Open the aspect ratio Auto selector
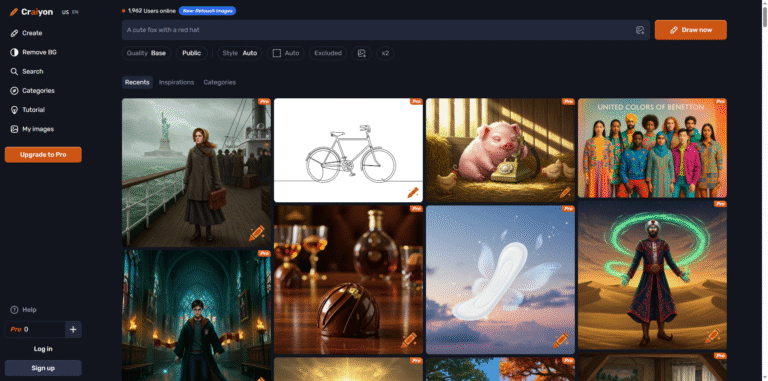 (286, 53)
